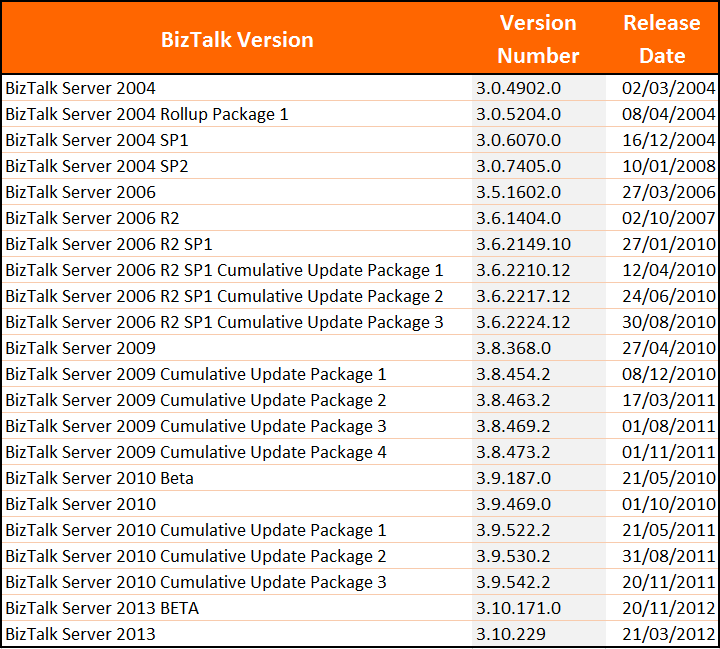Click the Version Number column header
720x649 pixels.
(538, 39)
